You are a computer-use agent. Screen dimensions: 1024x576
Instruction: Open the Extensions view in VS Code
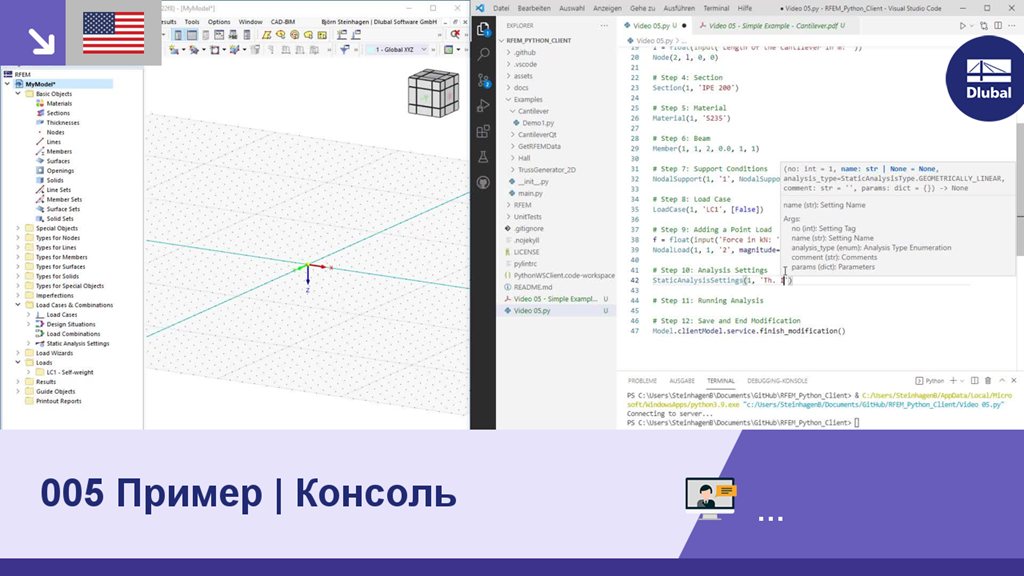pyautogui.click(x=483, y=131)
